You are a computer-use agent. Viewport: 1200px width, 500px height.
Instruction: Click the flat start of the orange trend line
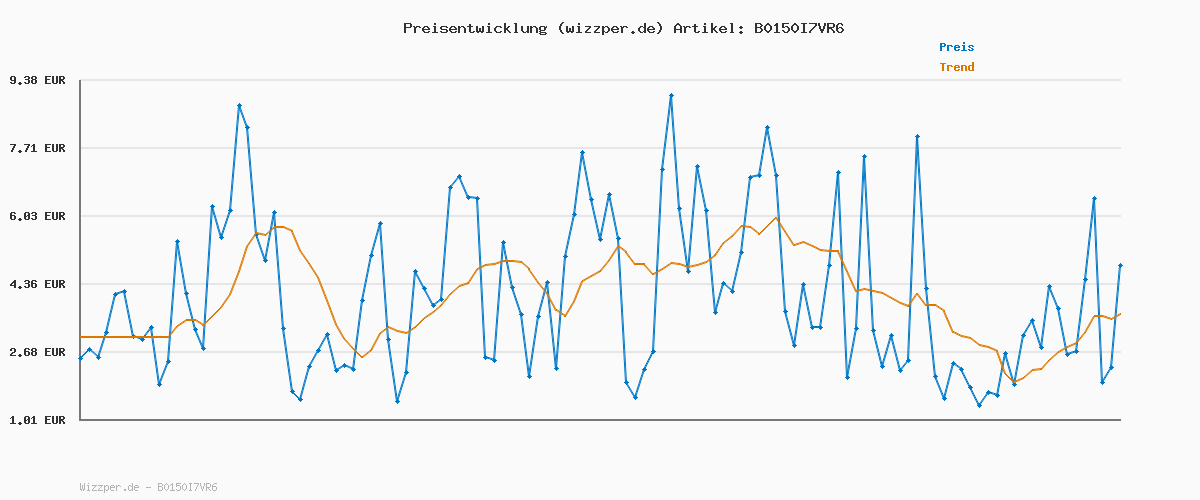click(x=120, y=337)
